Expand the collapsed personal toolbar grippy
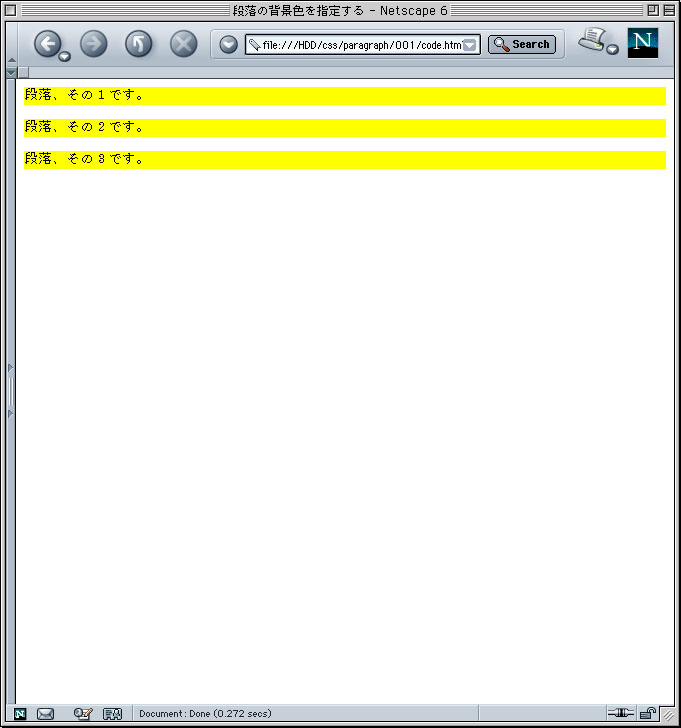This screenshot has height=728, width=681. point(12,73)
